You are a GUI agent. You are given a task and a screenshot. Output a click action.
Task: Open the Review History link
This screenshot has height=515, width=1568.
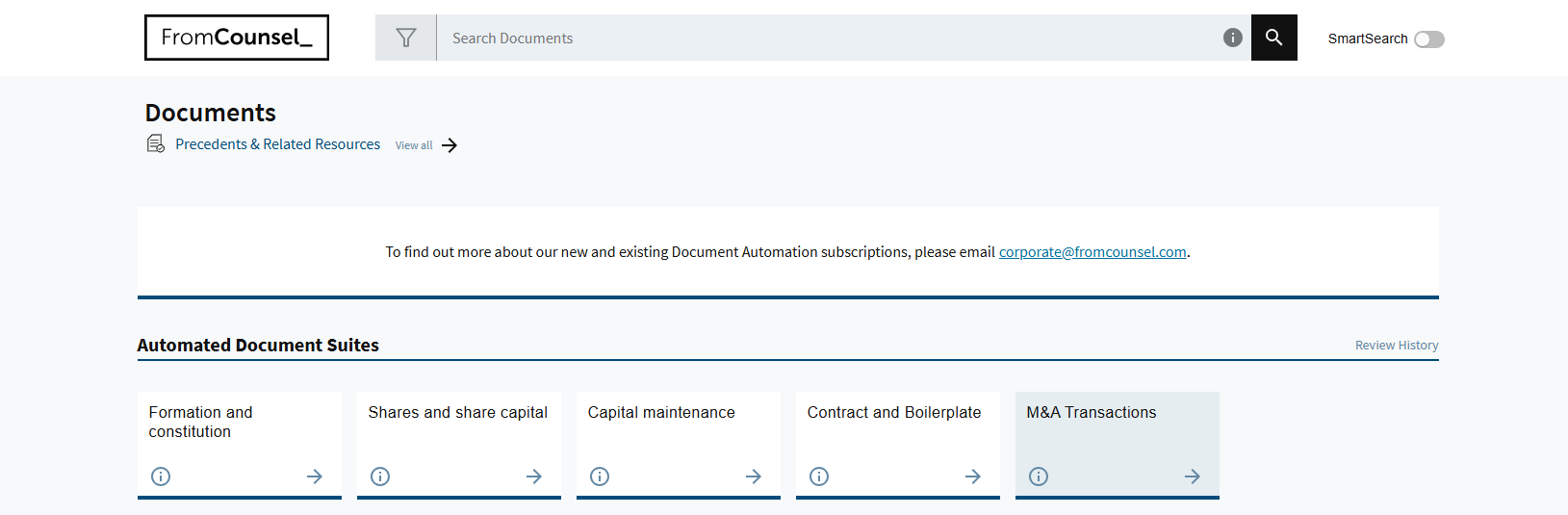pyautogui.click(x=1396, y=346)
